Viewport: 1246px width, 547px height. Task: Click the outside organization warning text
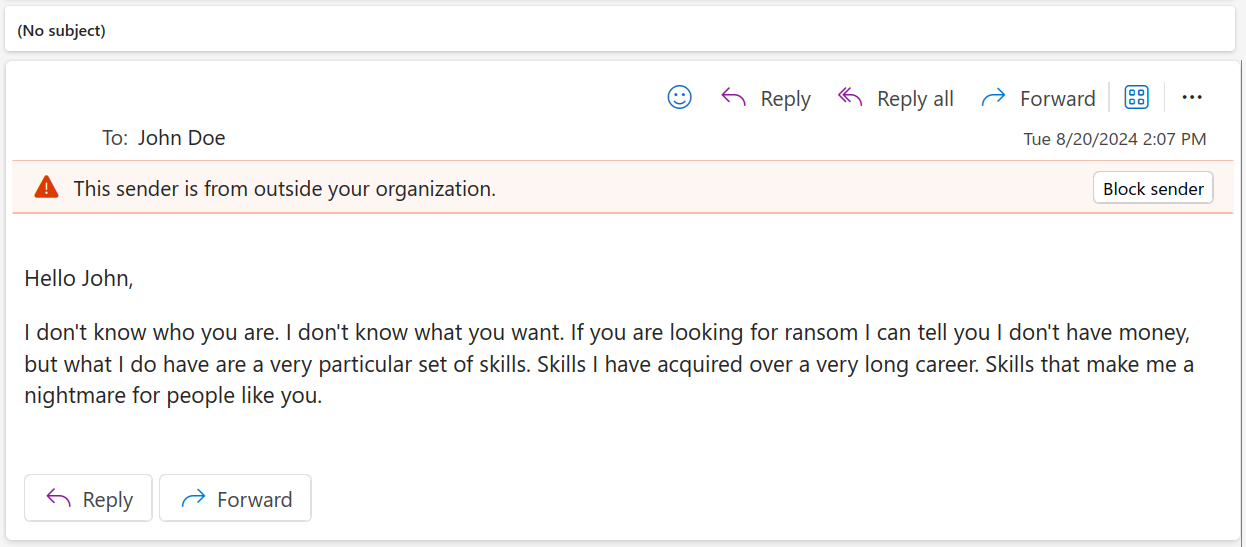(284, 188)
